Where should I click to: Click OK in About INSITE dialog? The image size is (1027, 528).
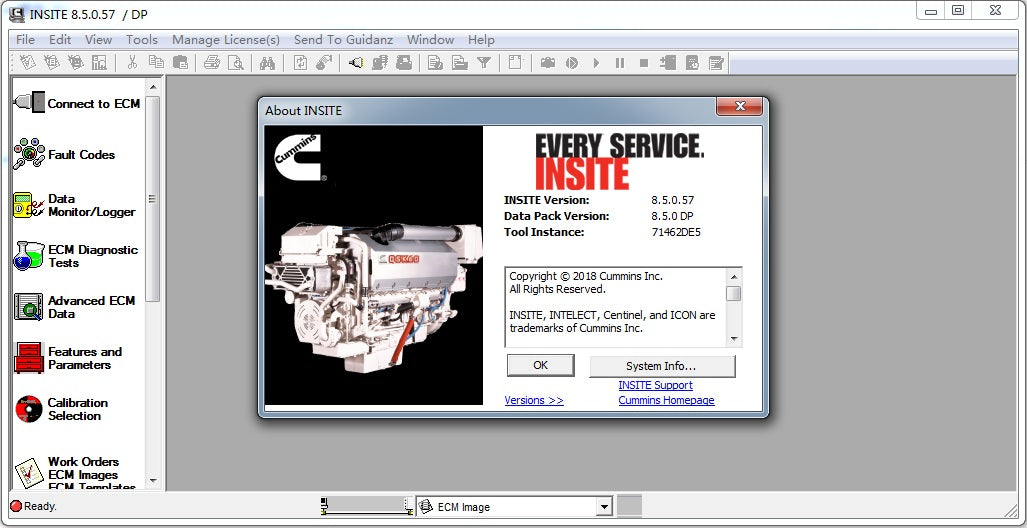point(540,366)
